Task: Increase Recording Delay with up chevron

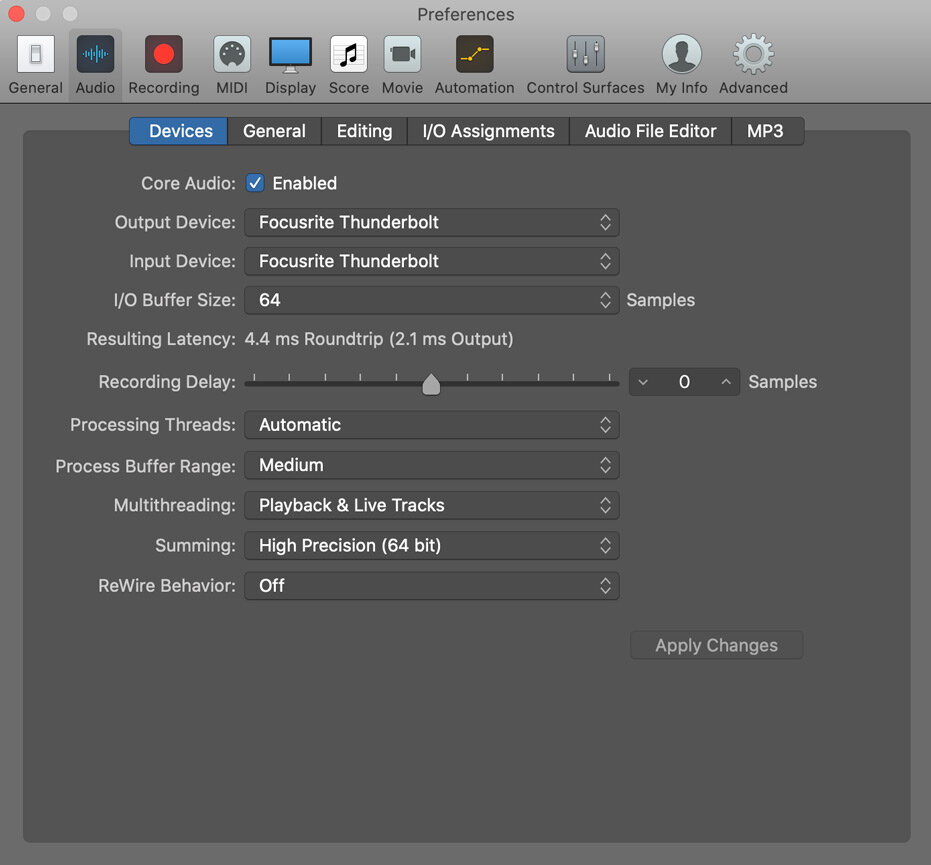Action: (726, 382)
